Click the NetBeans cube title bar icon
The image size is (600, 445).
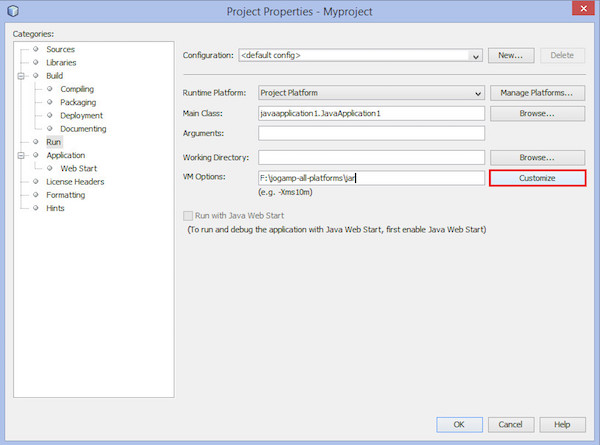(x=13, y=11)
